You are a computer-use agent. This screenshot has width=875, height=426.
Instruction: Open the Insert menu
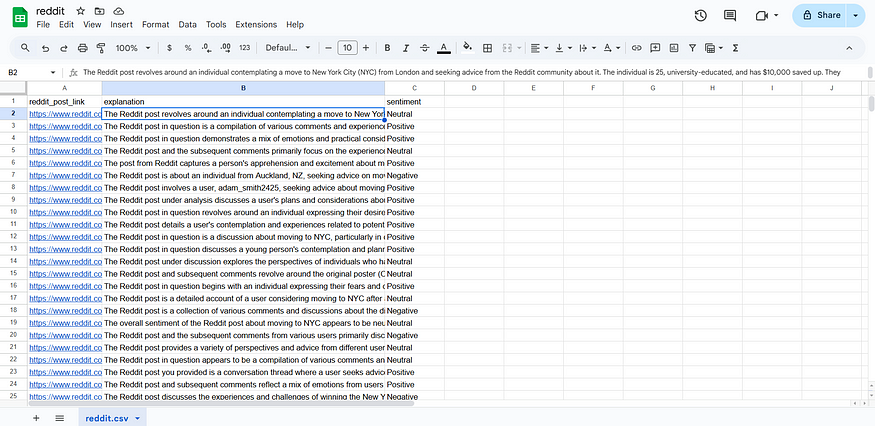pos(122,25)
